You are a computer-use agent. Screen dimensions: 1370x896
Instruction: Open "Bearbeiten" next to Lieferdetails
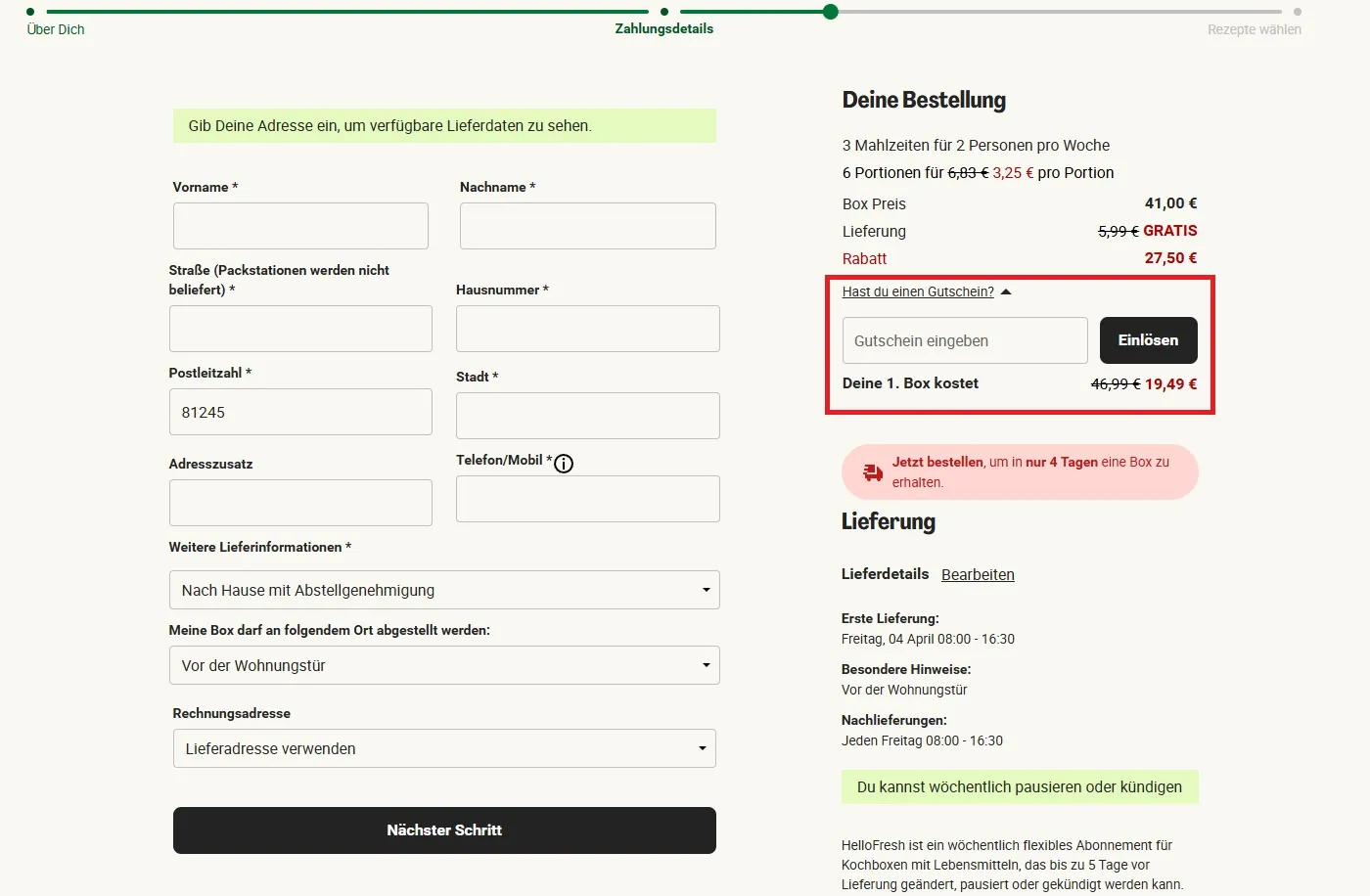point(977,574)
